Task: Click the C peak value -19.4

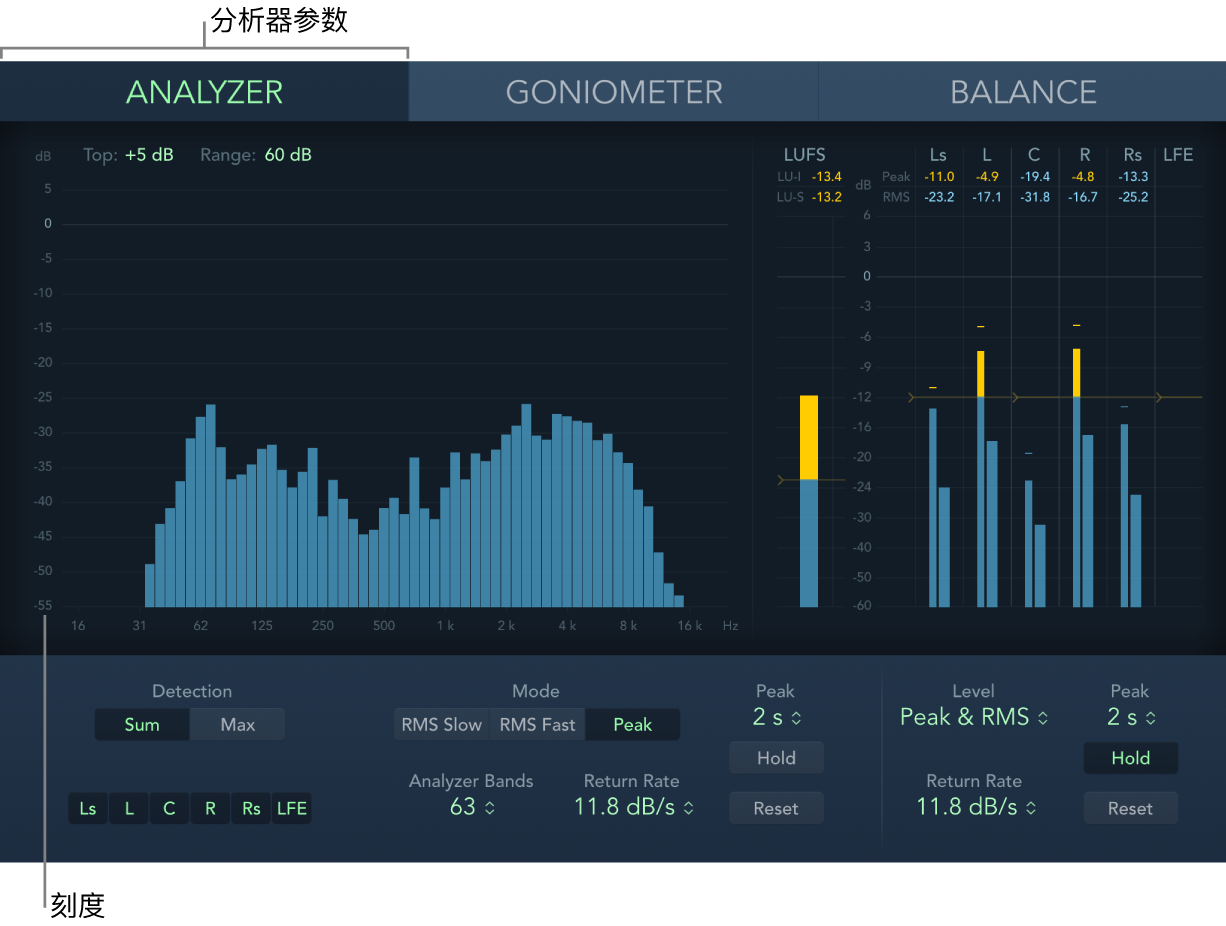Action: click(x=1034, y=177)
